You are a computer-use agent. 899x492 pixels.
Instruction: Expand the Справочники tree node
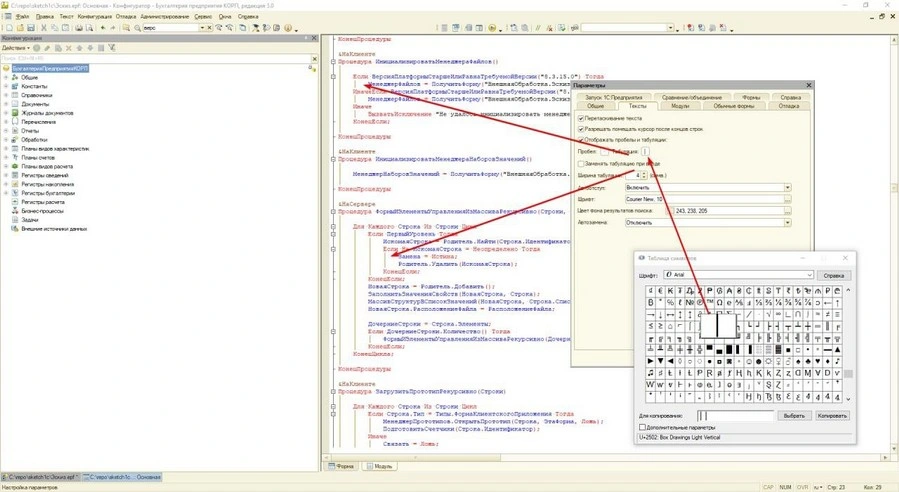[6, 95]
